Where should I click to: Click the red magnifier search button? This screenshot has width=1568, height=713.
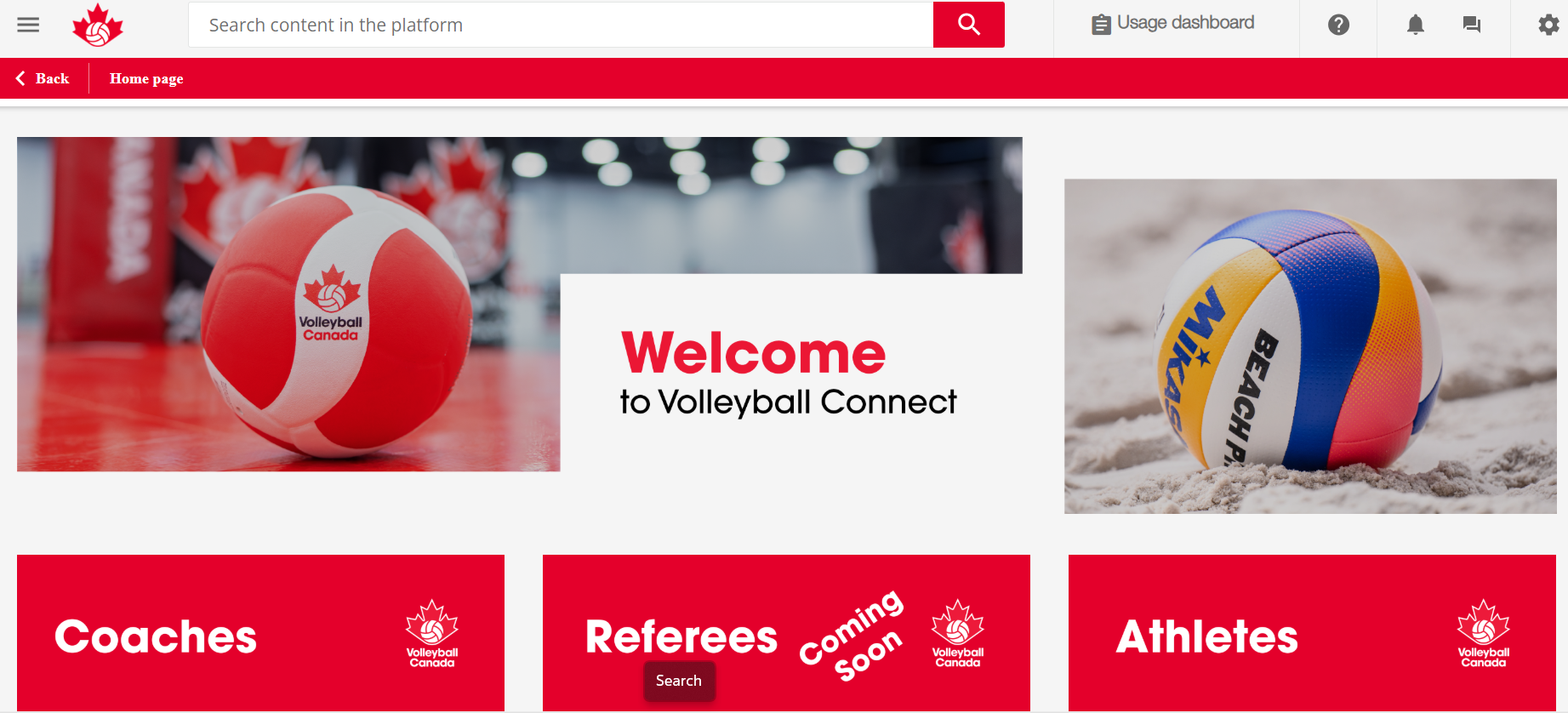[968, 25]
